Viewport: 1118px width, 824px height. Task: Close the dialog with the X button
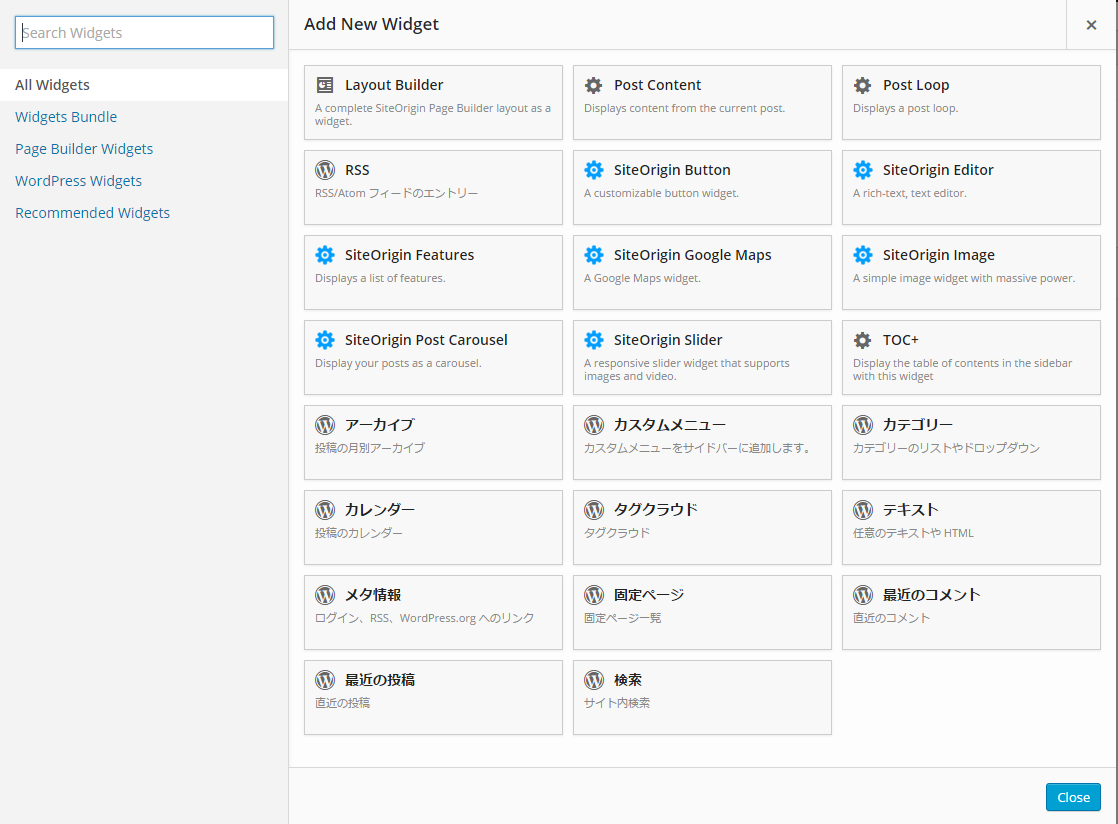[1091, 25]
